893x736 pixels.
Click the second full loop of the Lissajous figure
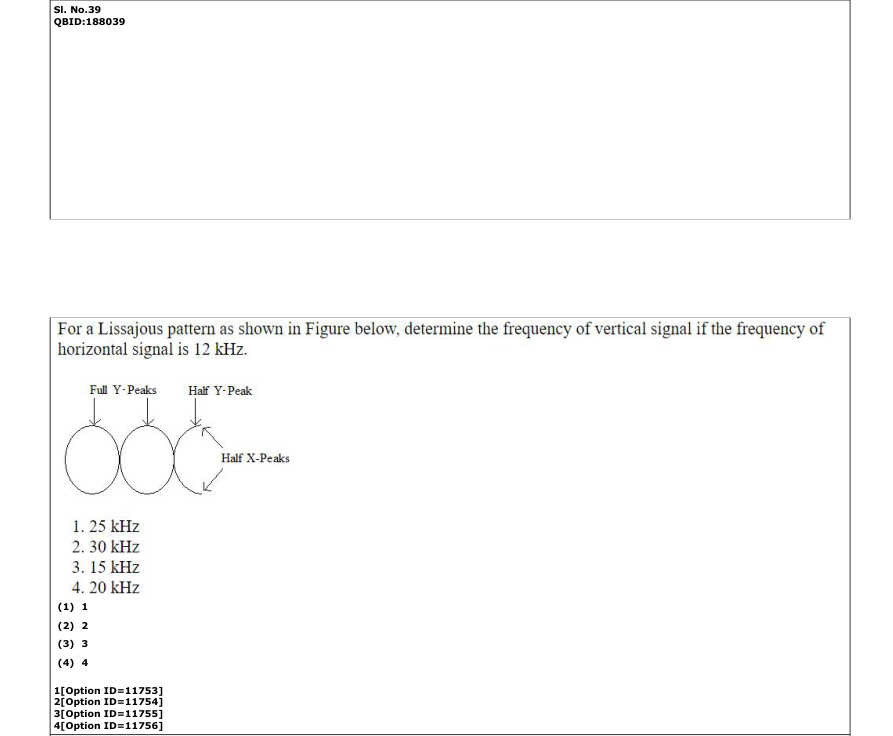tap(147, 459)
